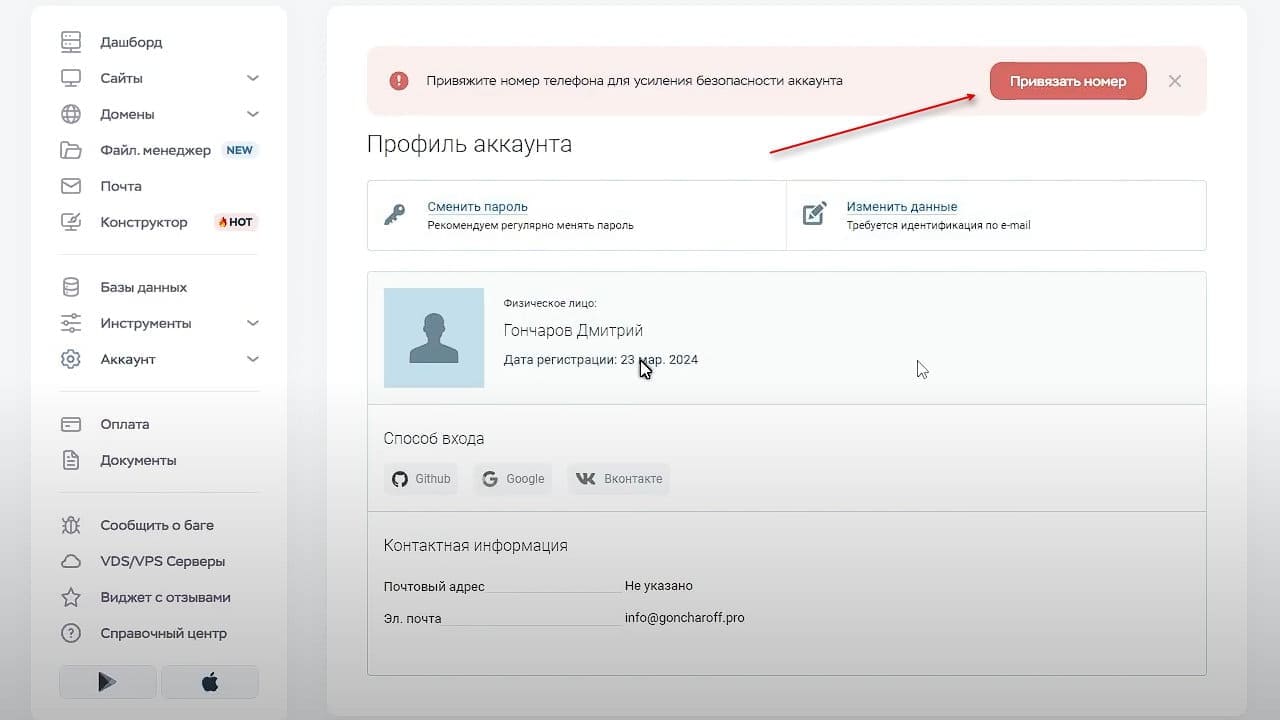Screen dimensions: 1280x720
Task: Open Справочный центр
Action: point(163,633)
